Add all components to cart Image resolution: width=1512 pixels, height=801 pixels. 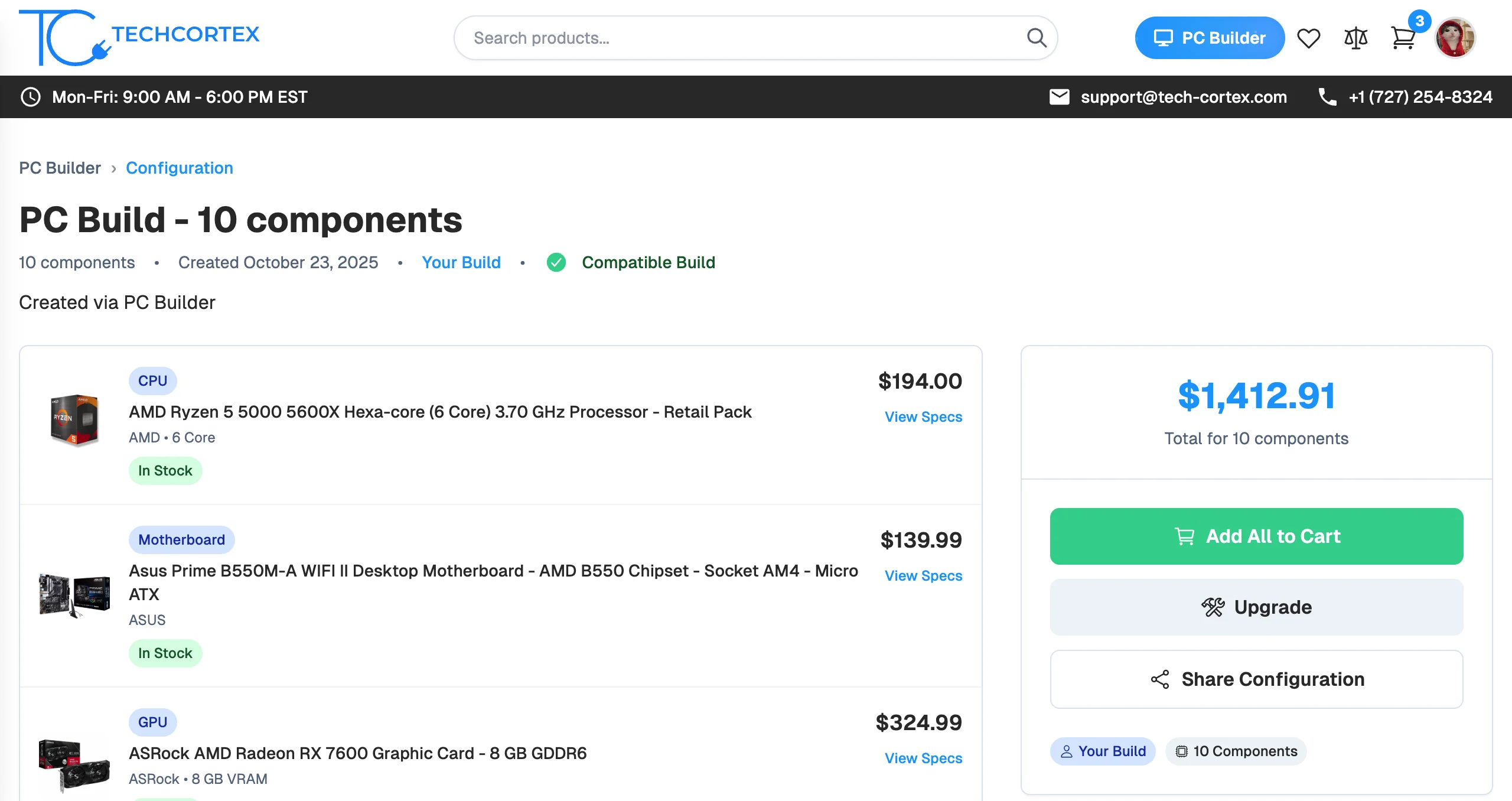(x=1256, y=536)
